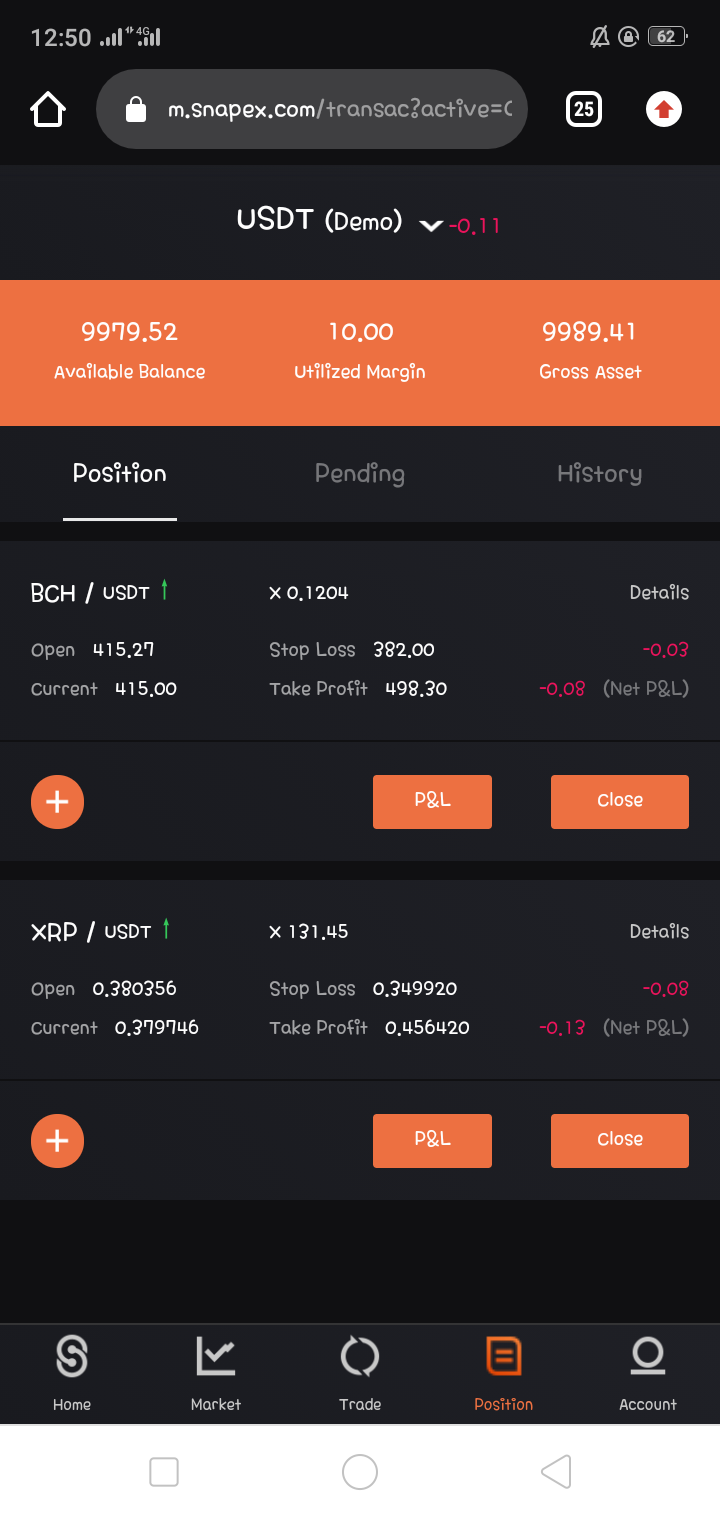Open the Home tab in bottom navigation
Viewport: 720px width, 1520px height.
72,1373
